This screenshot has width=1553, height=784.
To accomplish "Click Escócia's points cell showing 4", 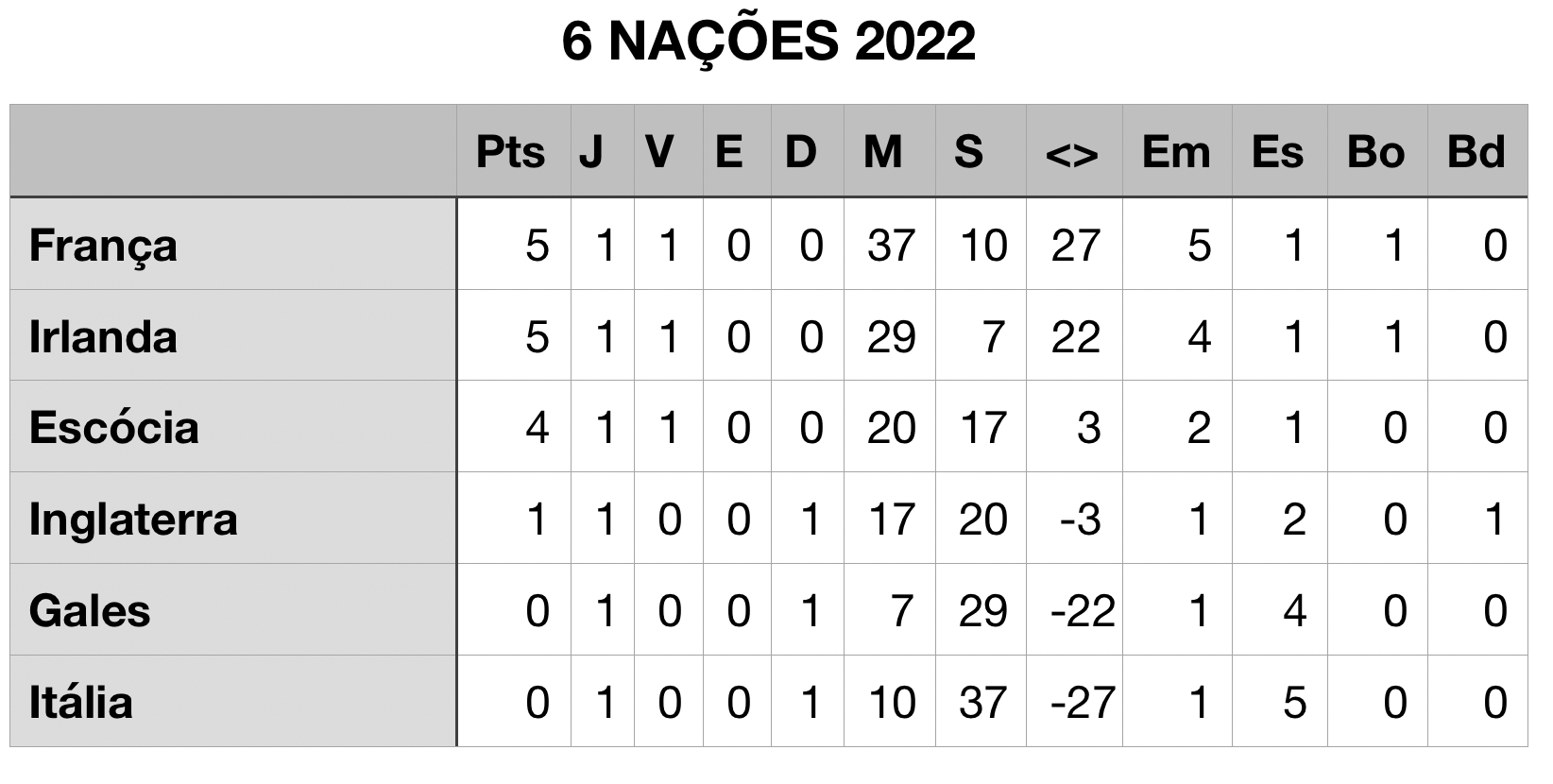I will pyautogui.click(x=513, y=427).
